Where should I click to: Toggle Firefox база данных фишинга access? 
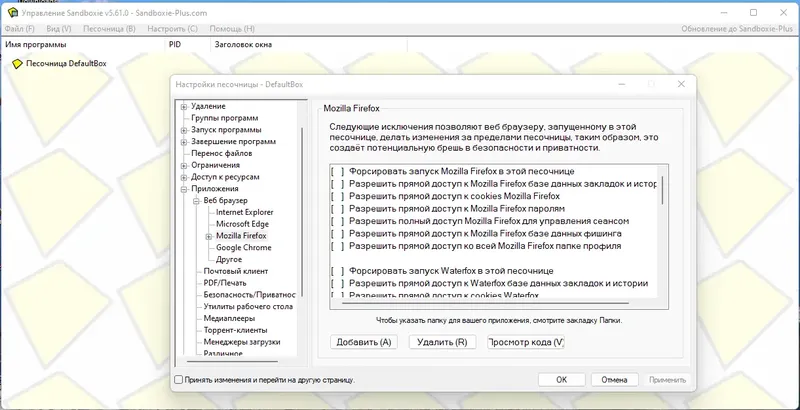(337, 234)
